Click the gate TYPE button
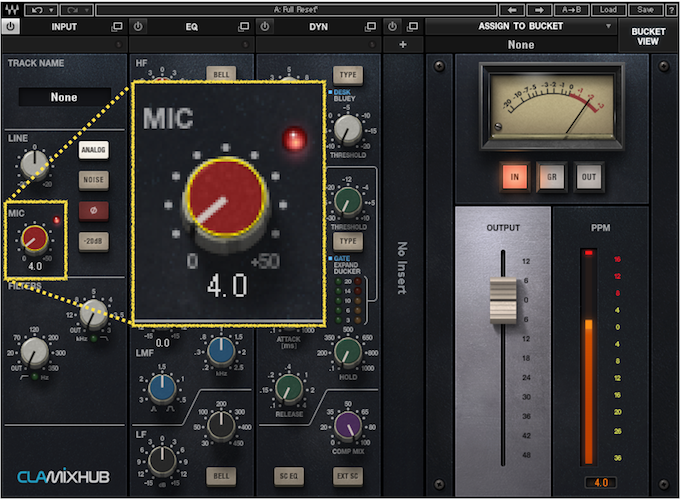 coord(348,241)
